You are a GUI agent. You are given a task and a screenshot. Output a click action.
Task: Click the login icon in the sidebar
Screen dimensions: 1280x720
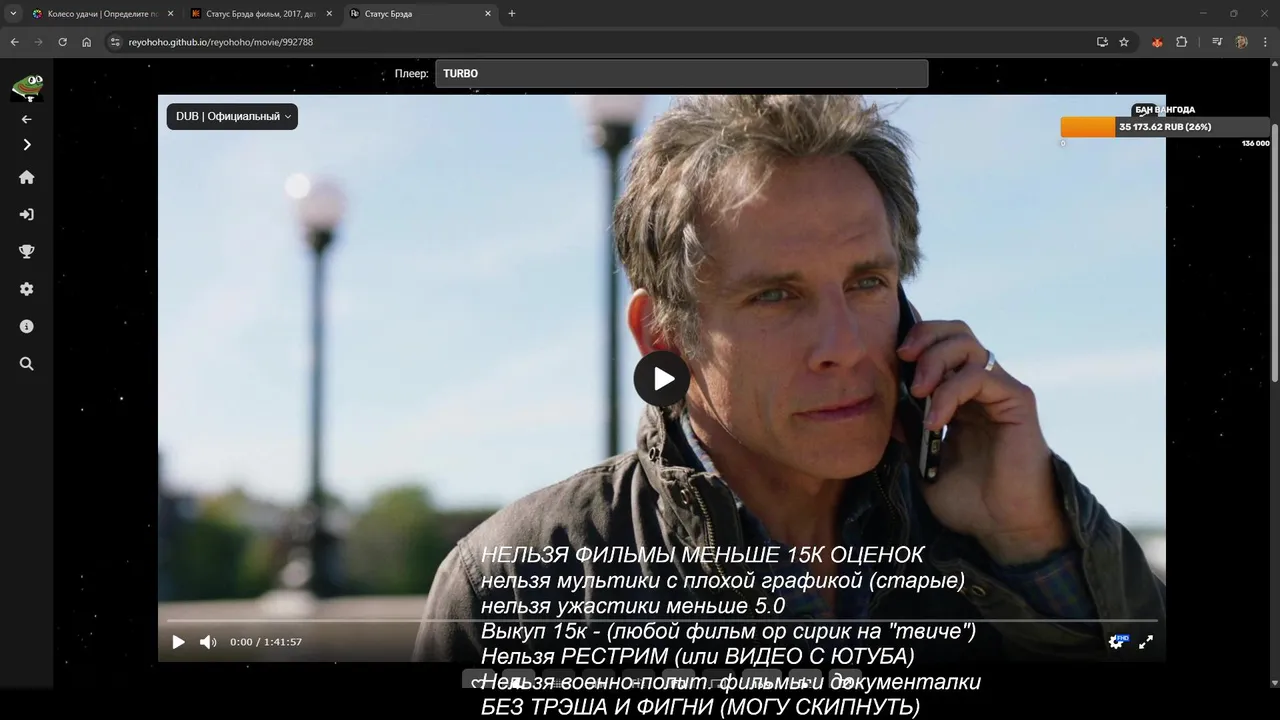[27, 214]
